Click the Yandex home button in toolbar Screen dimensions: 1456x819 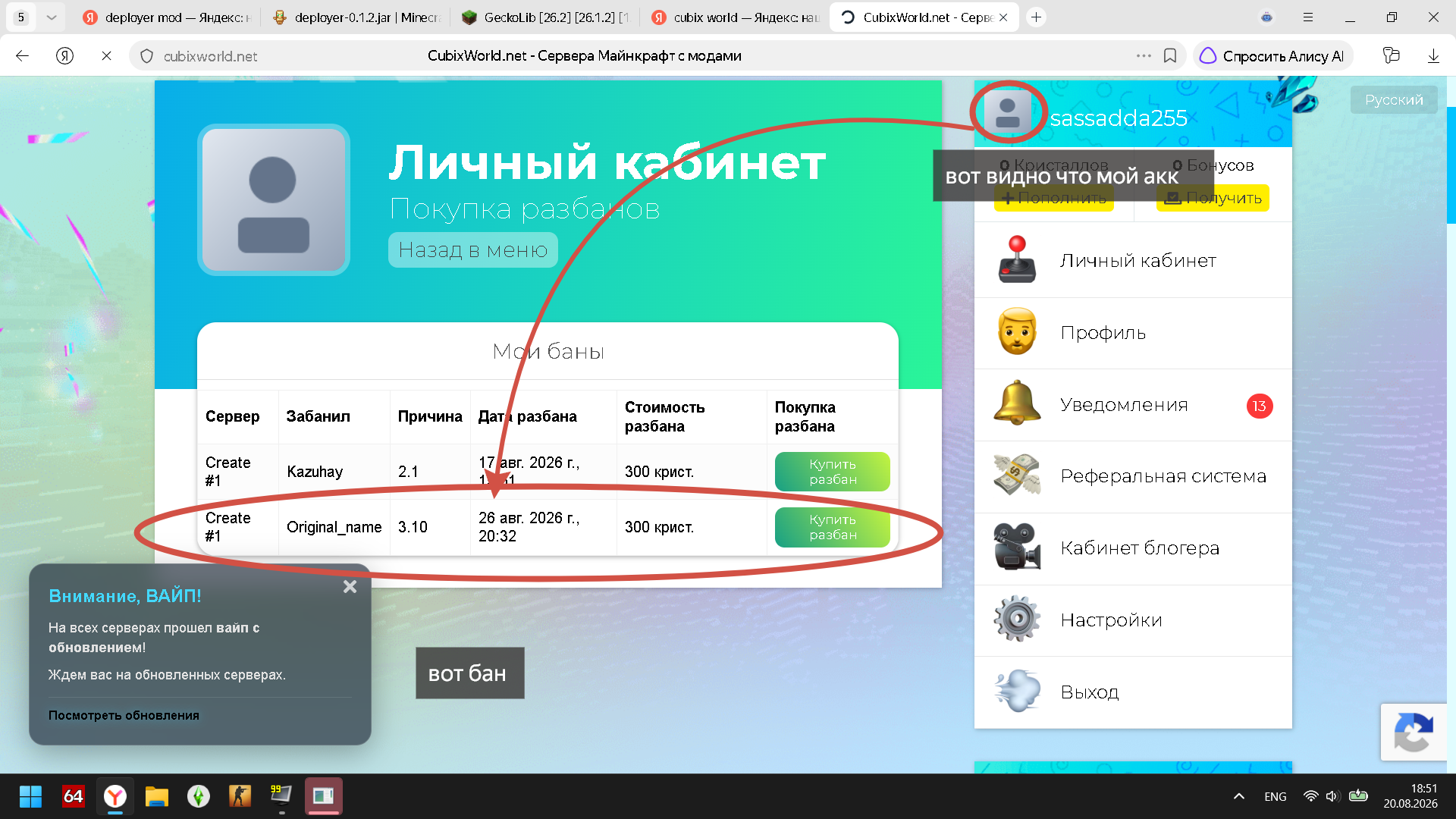pos(65,55)
